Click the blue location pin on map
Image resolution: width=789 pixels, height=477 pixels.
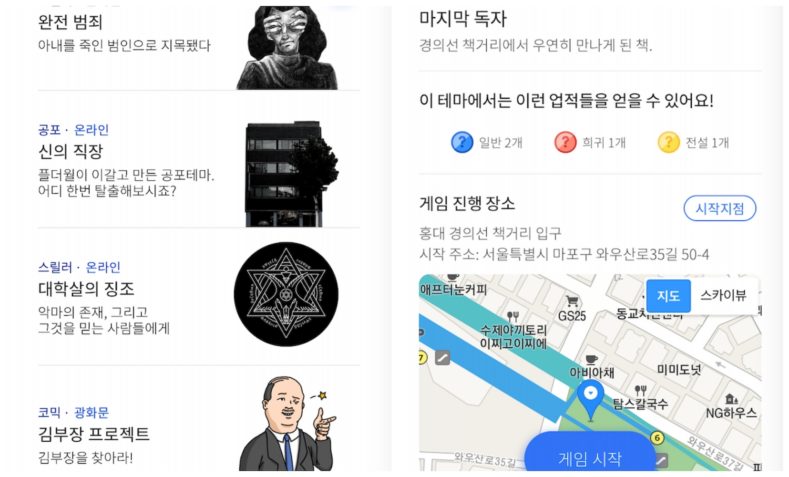(x=590, y=400)
